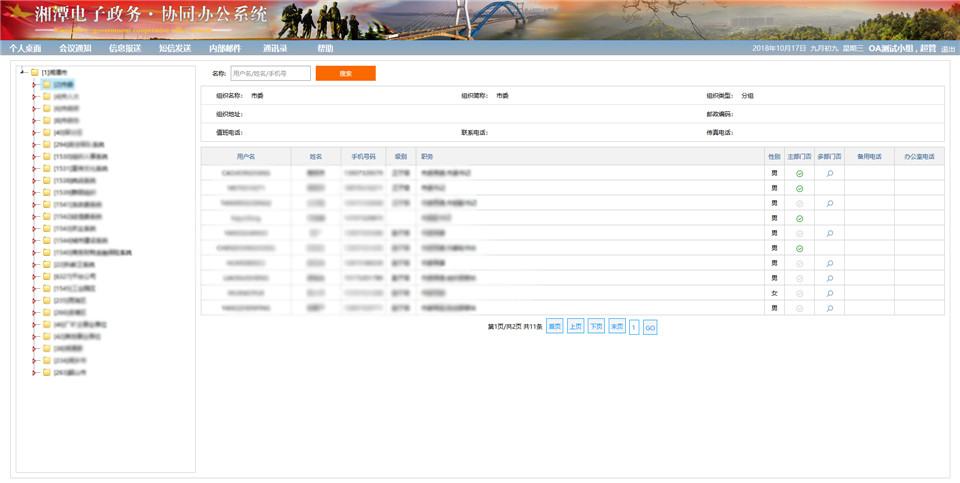Expand the [1545] tree node
Viewport: 960px width, 483px height.
[33, 288]
